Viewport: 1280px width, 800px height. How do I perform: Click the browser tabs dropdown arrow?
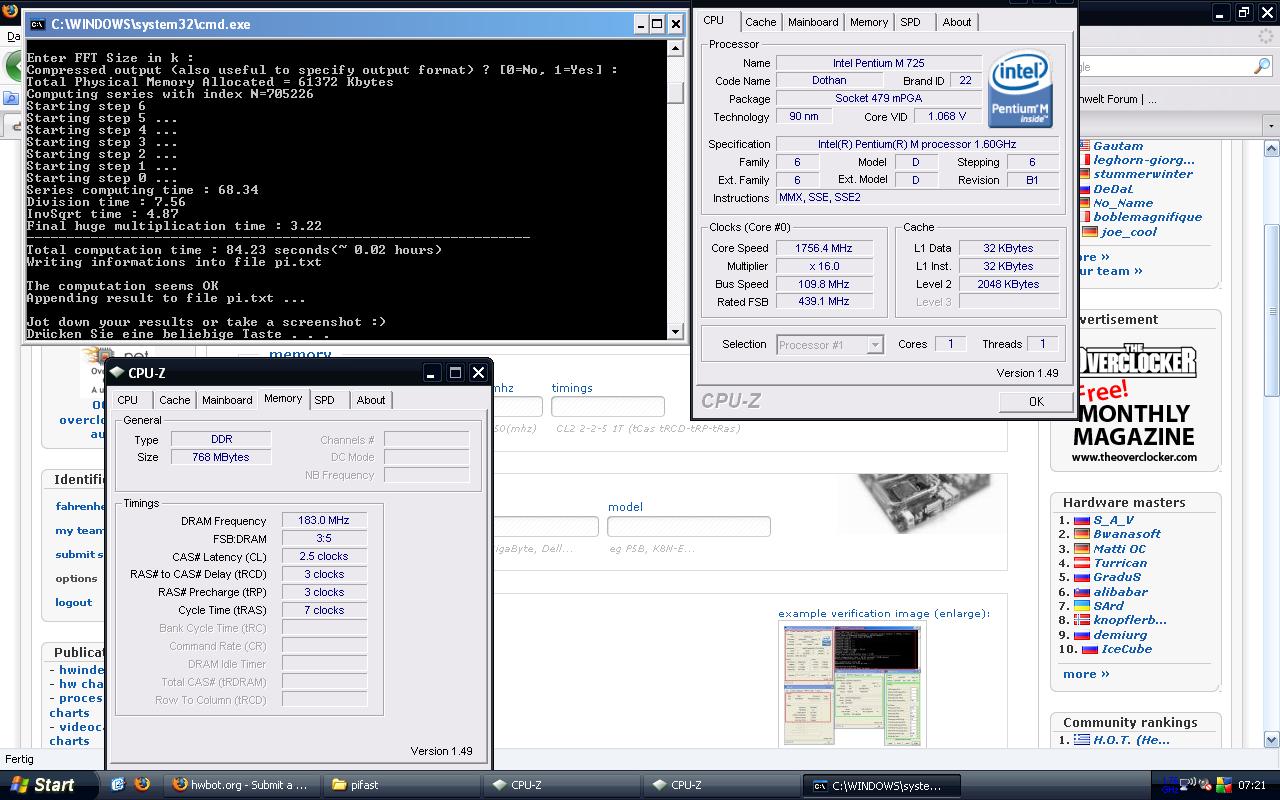[x=1272, y=127]
